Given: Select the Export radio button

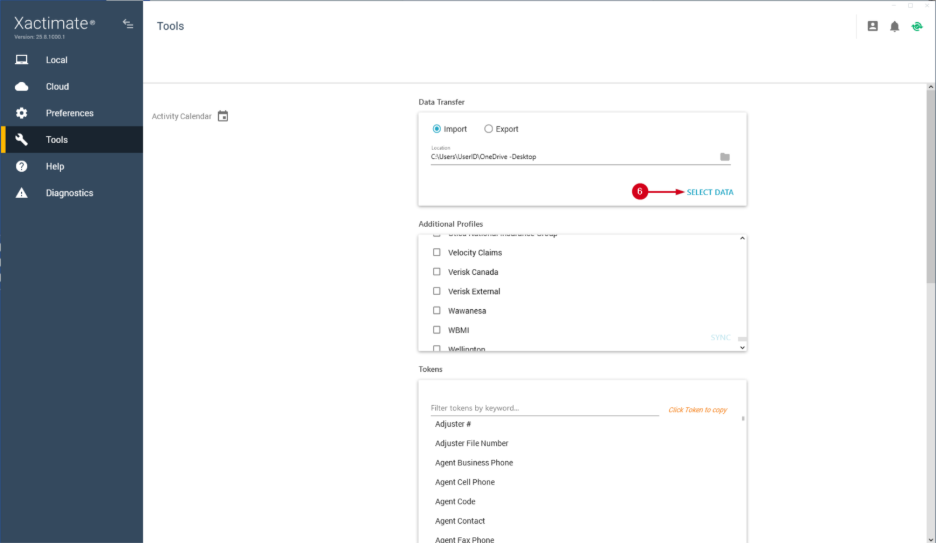Looking at the screenshot, I should (488, 129).
